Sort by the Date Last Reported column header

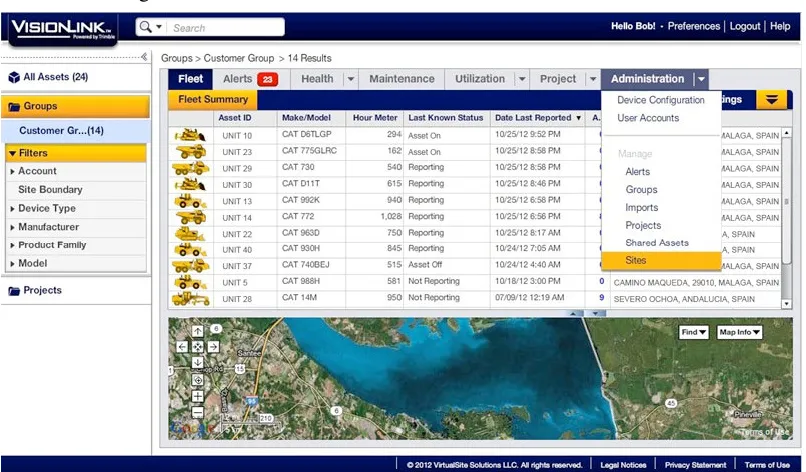[x=537, y=118]
